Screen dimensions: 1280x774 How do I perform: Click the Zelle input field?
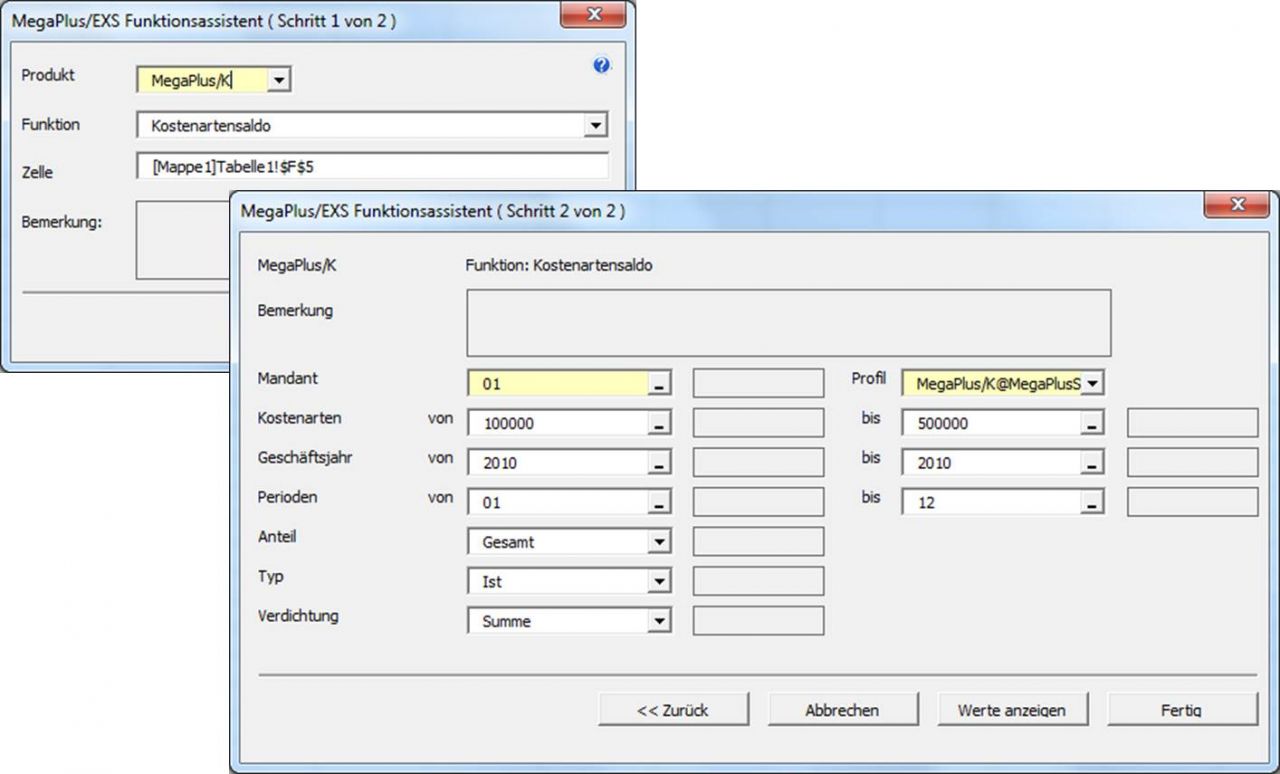click(x=372, y=167)
